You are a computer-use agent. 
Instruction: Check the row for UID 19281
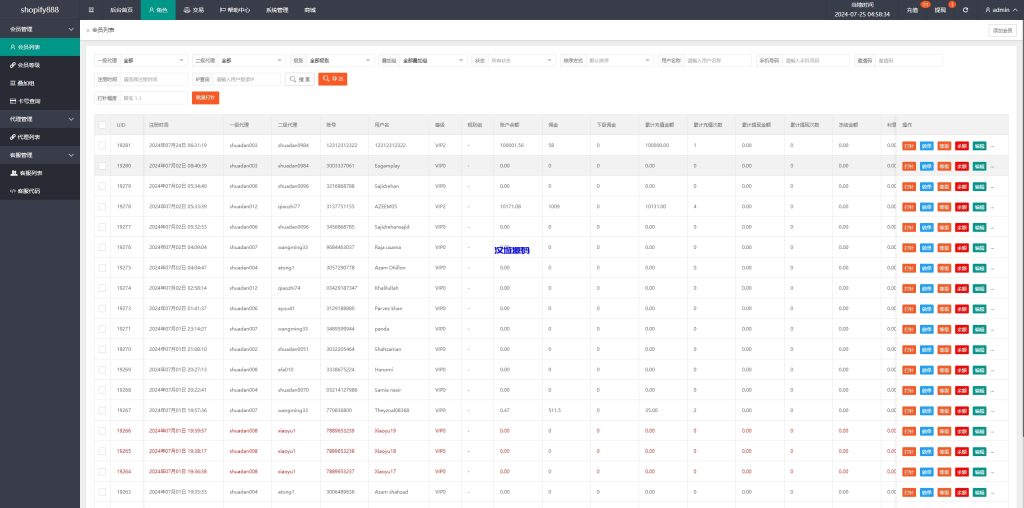click(x=101, y=145)
